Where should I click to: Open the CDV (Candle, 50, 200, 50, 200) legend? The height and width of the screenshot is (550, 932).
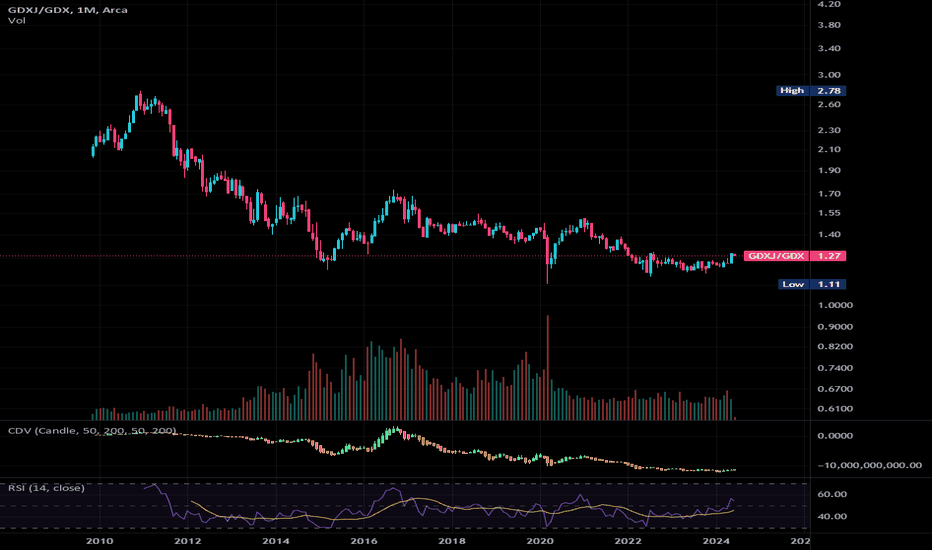[92, 430]
